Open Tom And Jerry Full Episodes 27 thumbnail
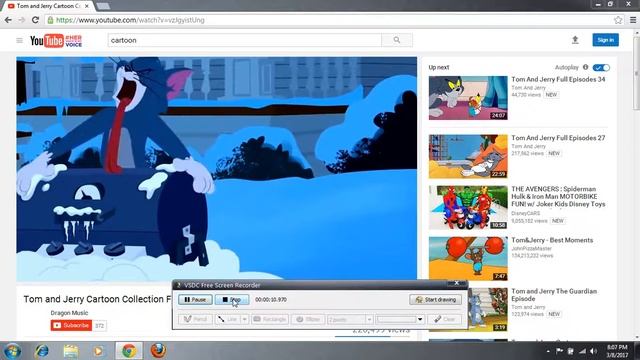This screenshot has height=360, width=640. pos(468,156)
